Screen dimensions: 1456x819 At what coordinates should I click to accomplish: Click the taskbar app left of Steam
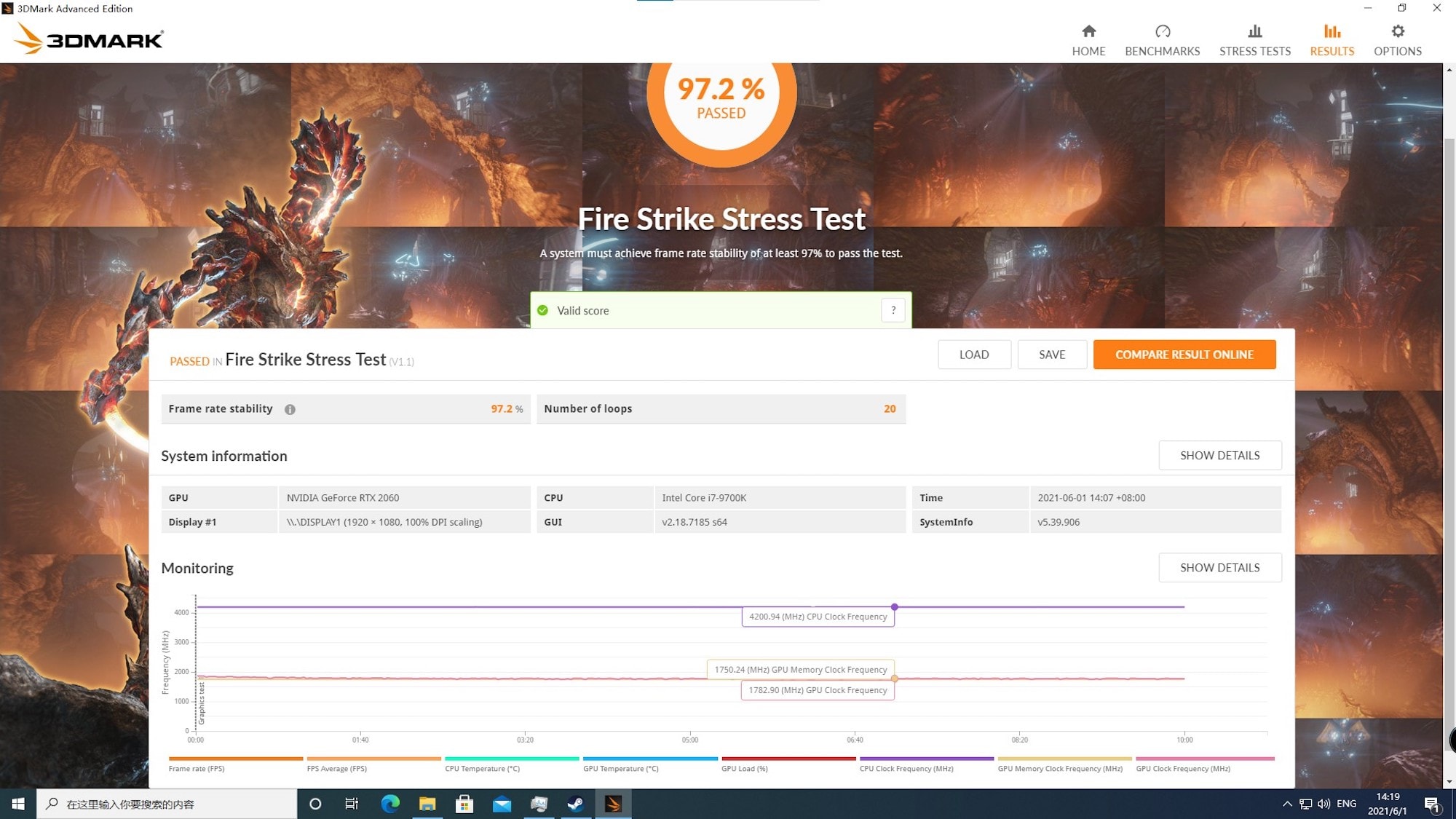539,804
